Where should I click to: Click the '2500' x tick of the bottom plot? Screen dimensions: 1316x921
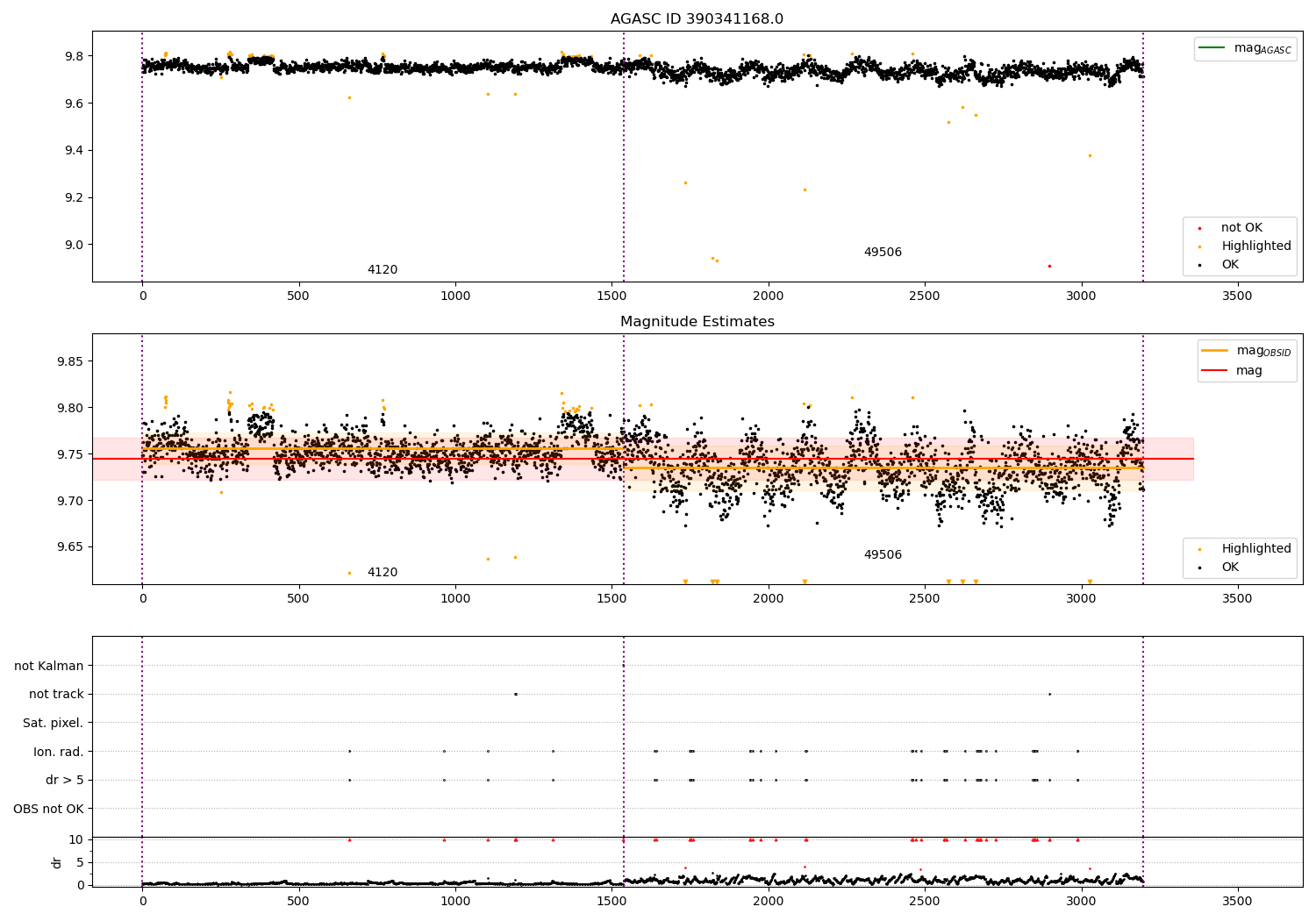925,901
